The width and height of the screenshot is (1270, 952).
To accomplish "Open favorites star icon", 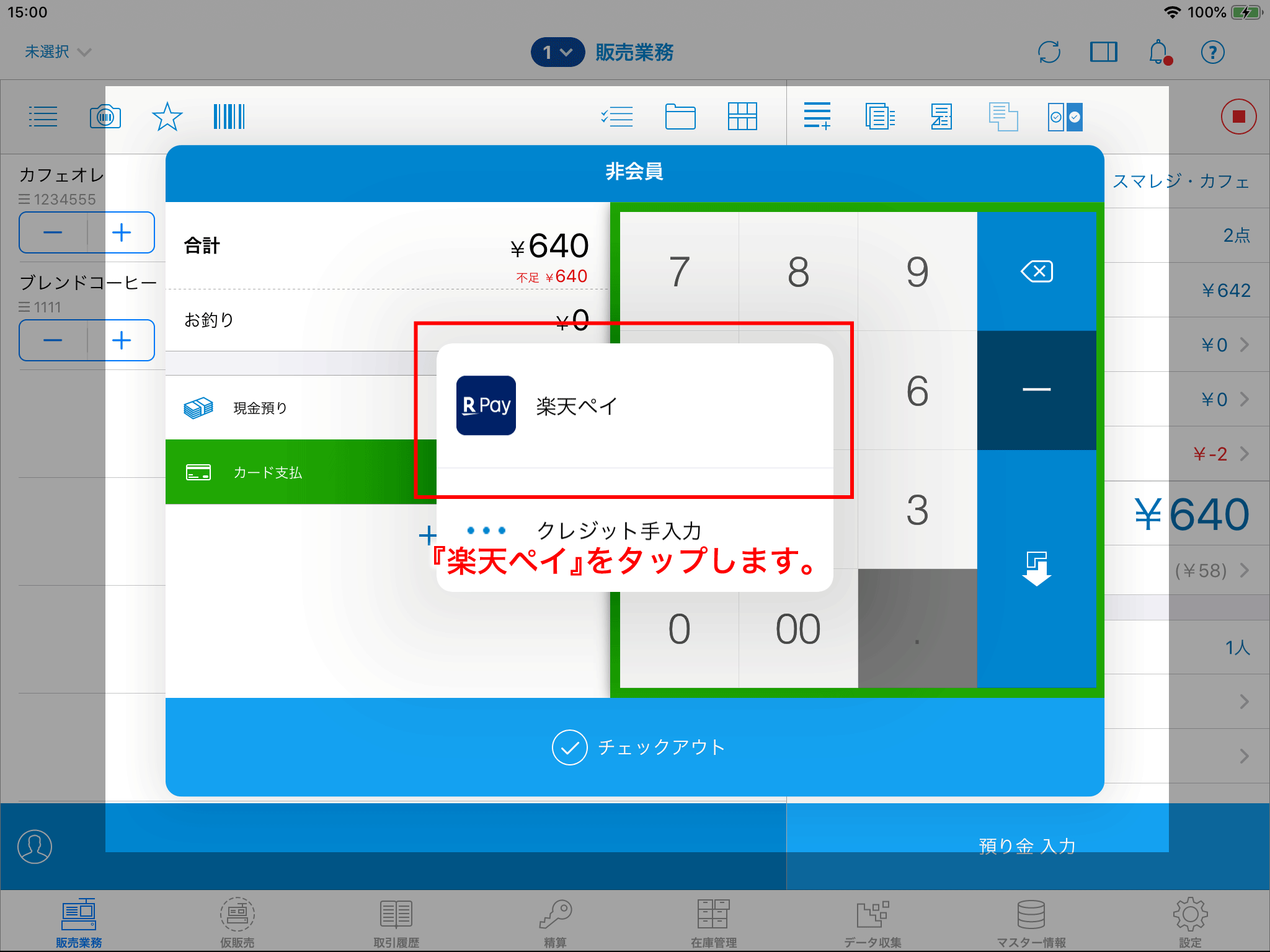I will coord(167,117).
